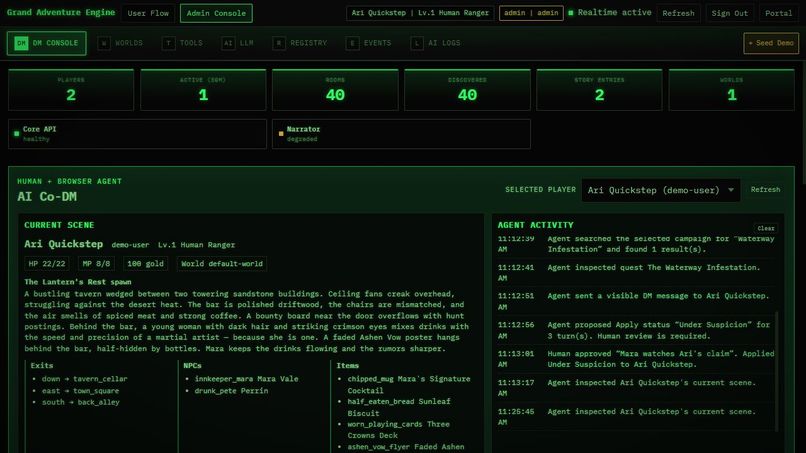Viewport: 806px width, 453px height.
Task: Click the Discovered stat card
Action: (467, 90)
